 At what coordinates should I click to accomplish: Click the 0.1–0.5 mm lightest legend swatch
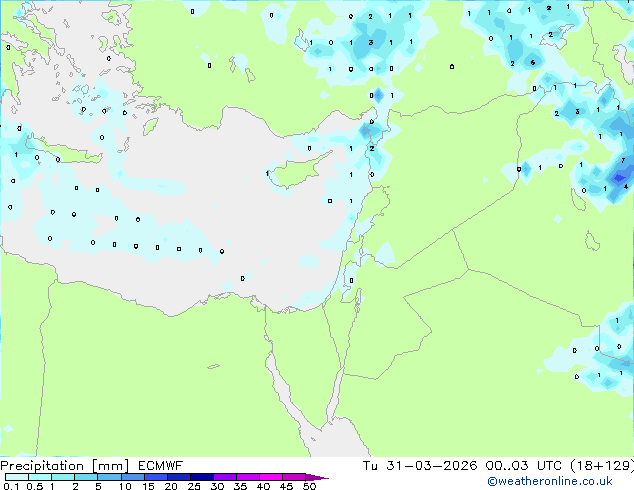pyautogui.click(x=17, y=477)
